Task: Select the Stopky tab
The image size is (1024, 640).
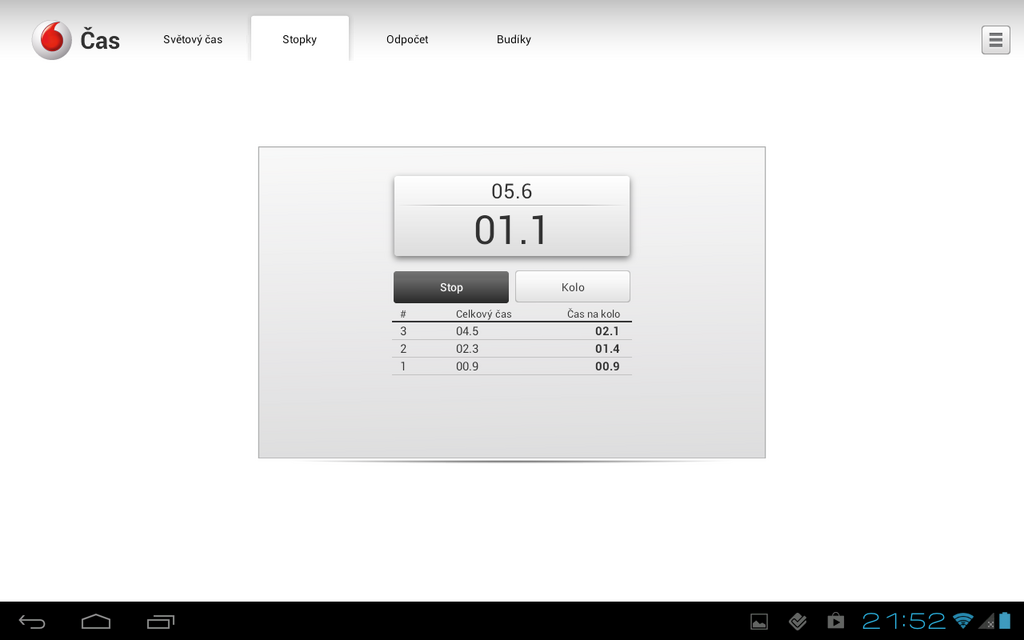Action: pyautogui.click(x=299, y=40)
